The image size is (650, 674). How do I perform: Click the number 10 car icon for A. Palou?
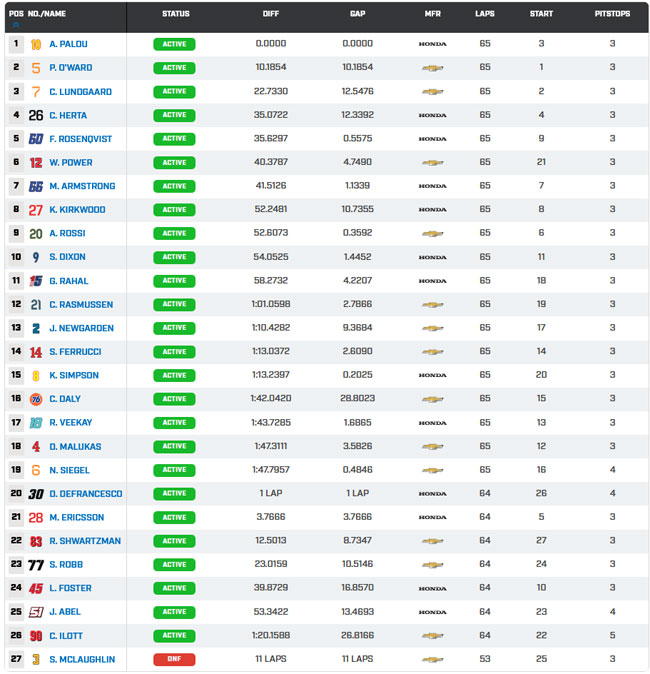click(x=36, y=44)
